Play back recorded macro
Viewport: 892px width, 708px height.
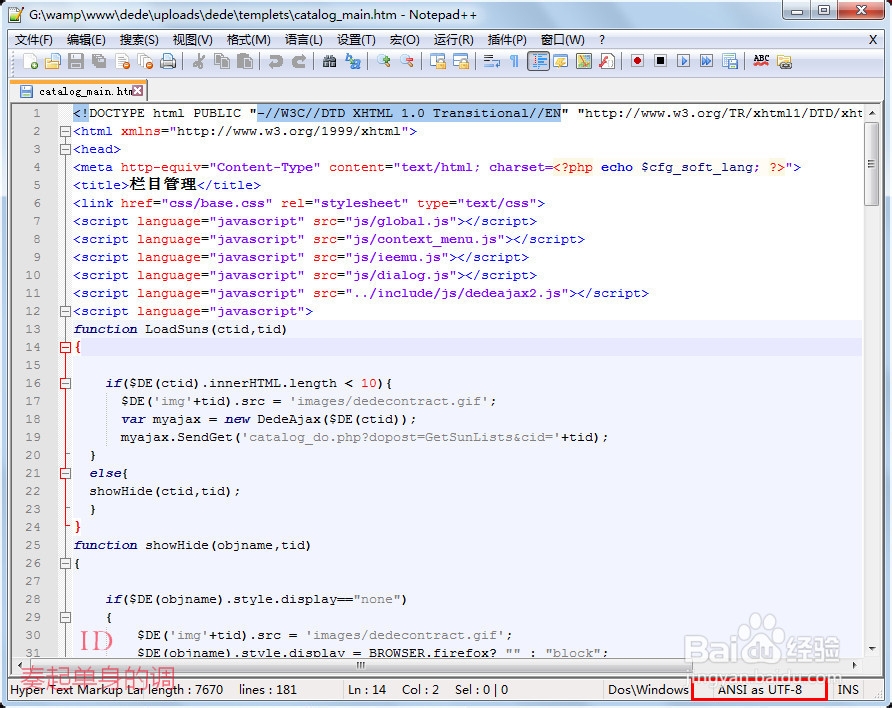click(x=683, y=61)
